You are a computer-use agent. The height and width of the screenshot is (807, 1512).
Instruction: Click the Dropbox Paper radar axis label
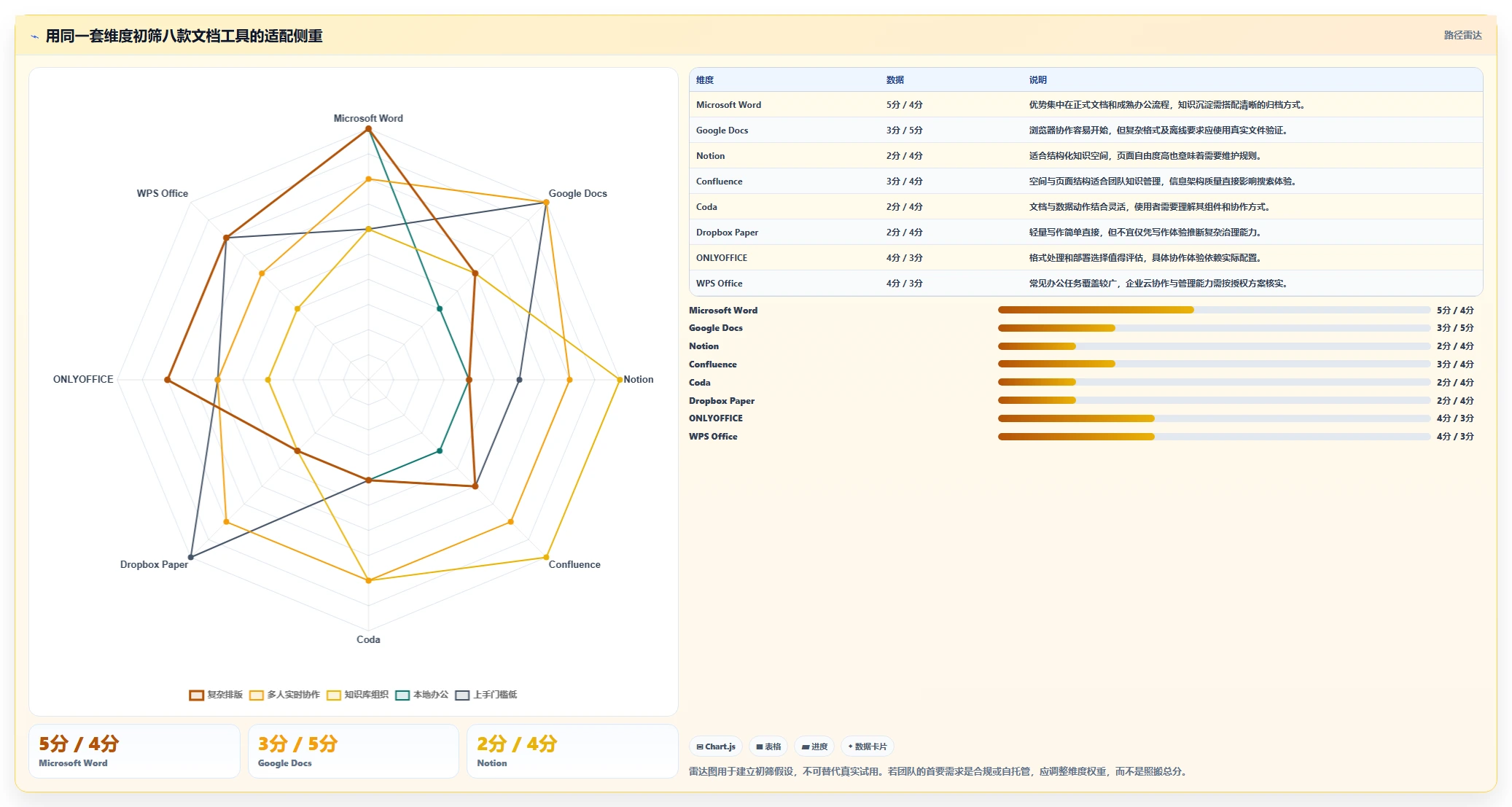coord(154,564)
